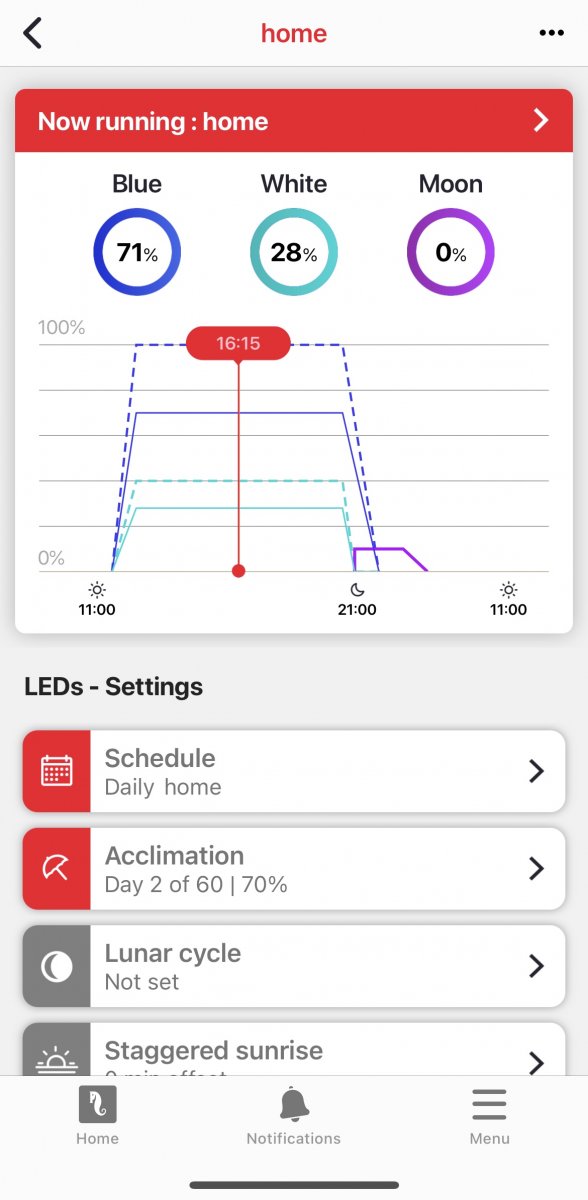Select the White 28% channel ring
Image resolution: width=588 pixels, height=1200 pixels.
tap(294, 252)
